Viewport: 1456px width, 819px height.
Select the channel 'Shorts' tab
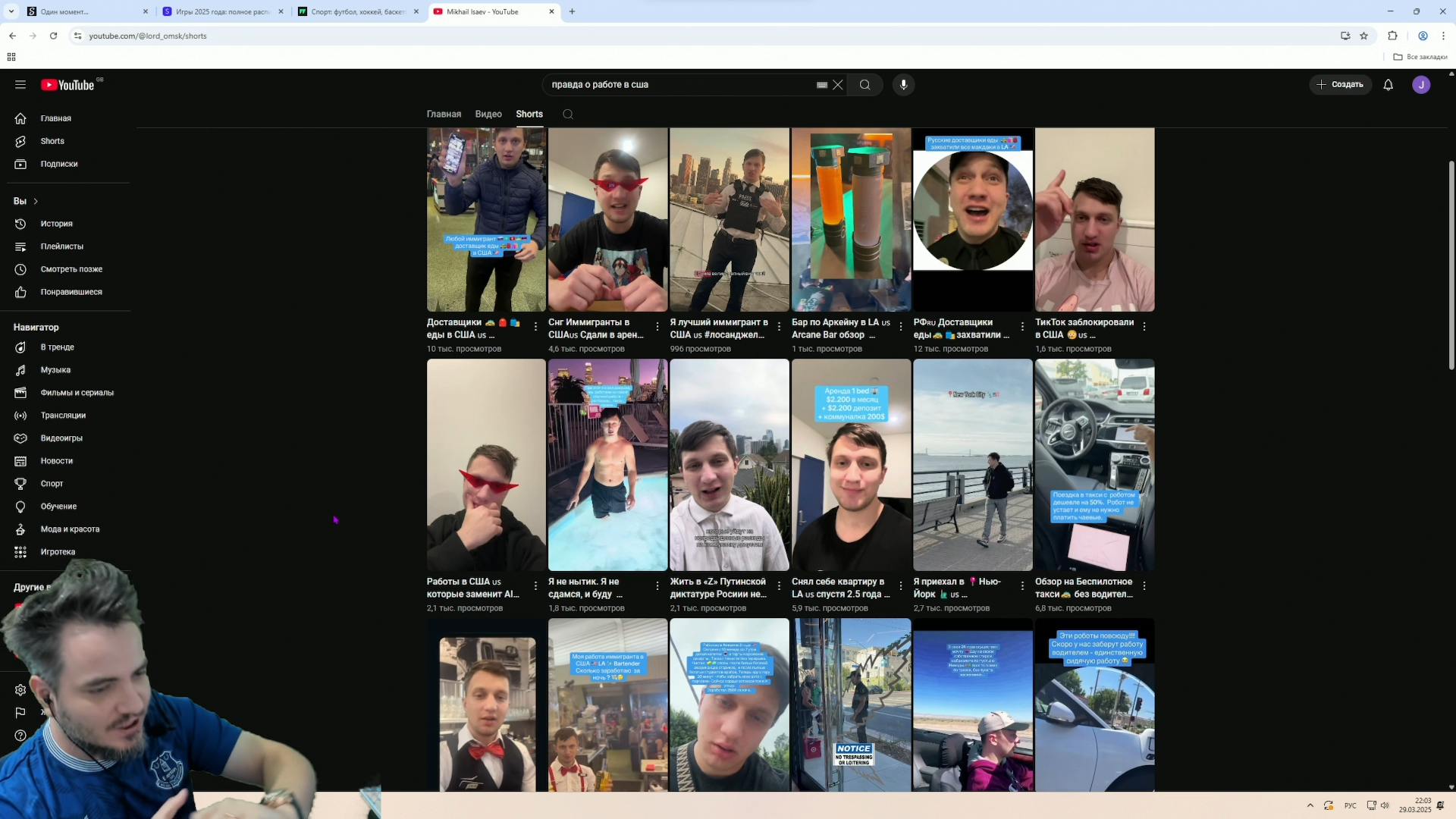529,115
